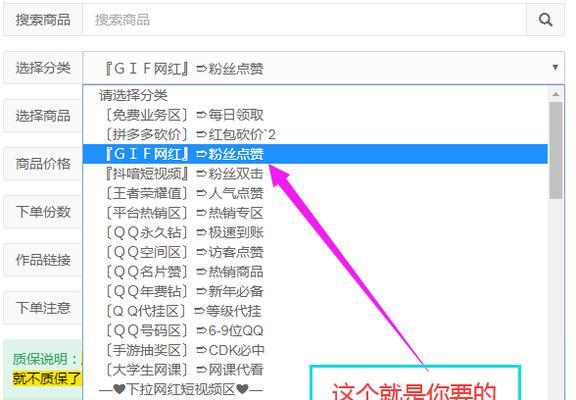Choose QQ空间区 访客点赞 option
Screen dimensions: 576x400
[x=315, y=252]
